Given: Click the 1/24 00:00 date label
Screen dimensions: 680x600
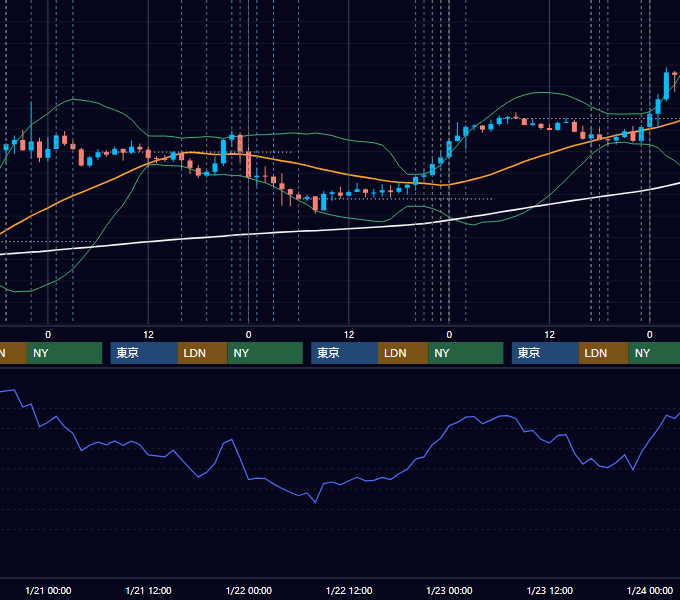Looking at the screenshot, I should pyautogui.click(x=650, y=590).
